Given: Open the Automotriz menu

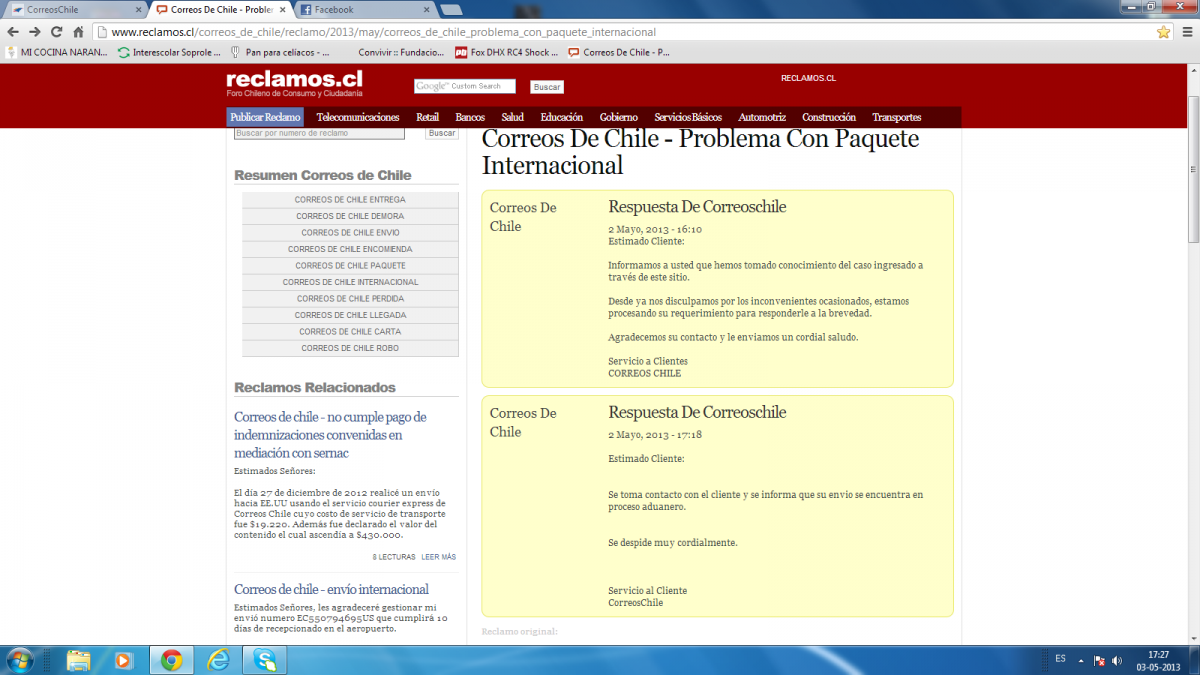Looking at the screenshot, I should click(x=762, y=117).
